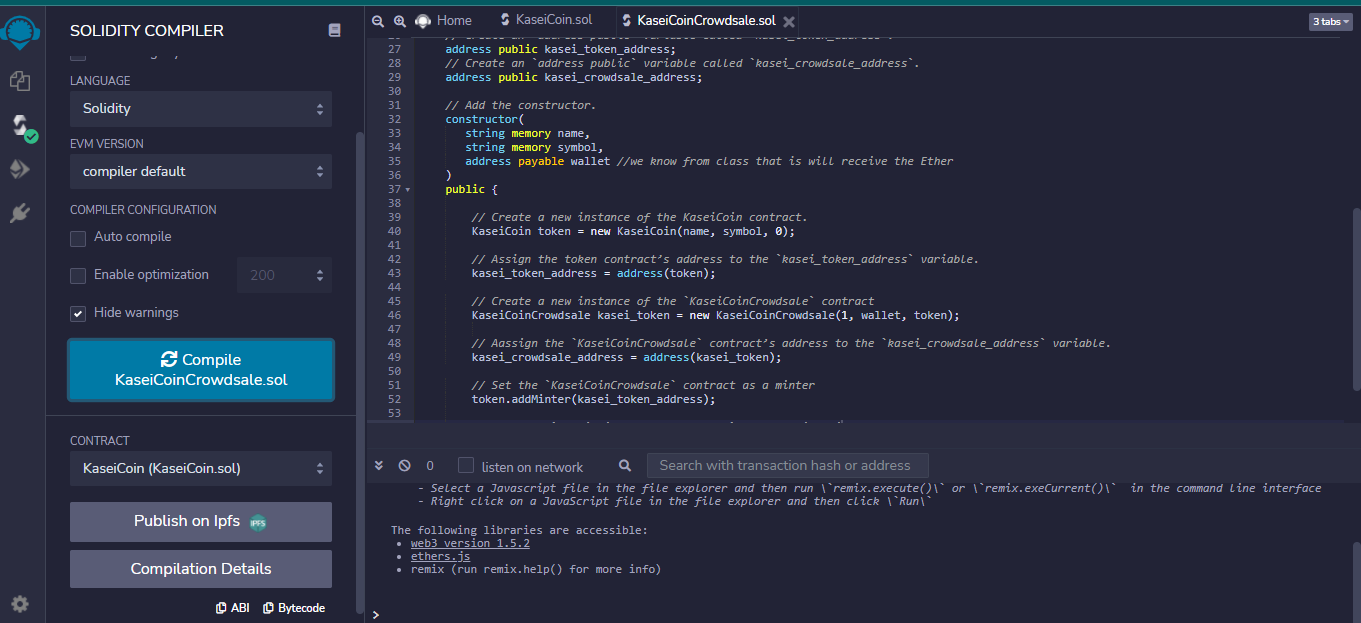
Task: Enable Auto compile checkbox
Action: click(x=77, y=238)
